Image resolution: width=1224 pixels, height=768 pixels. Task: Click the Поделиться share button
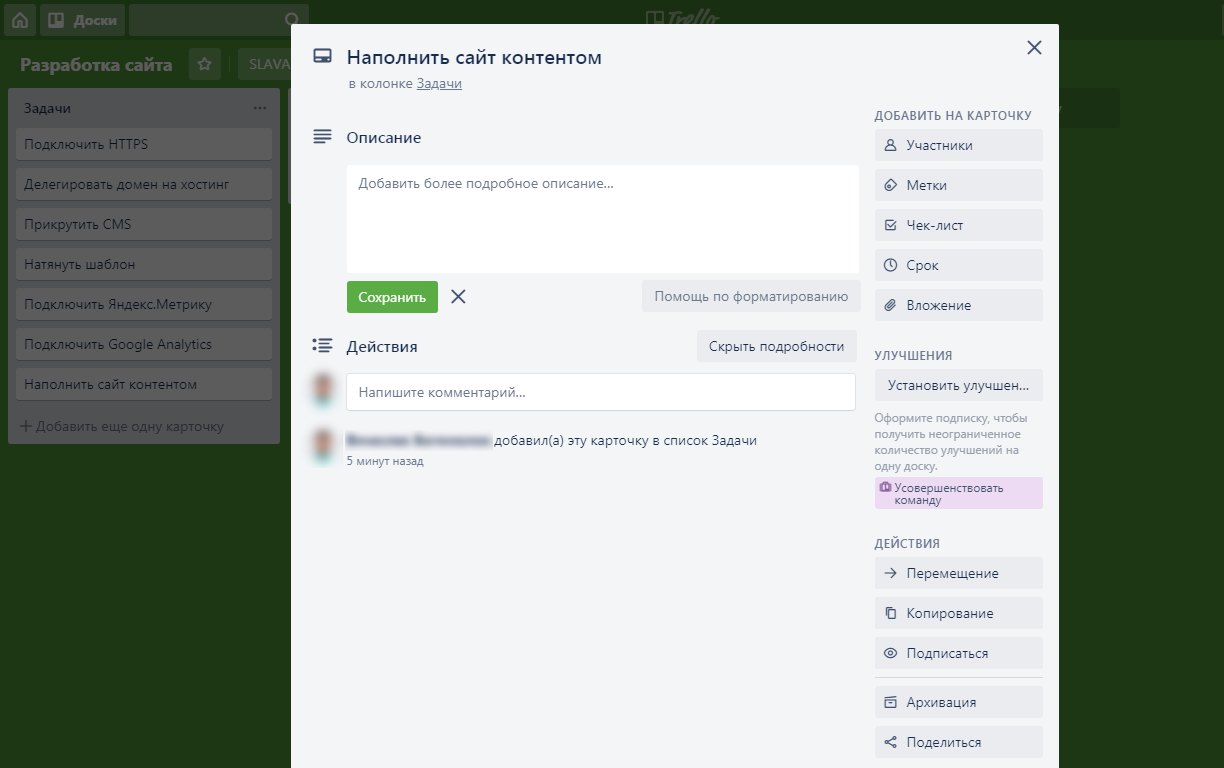point(958,742)
